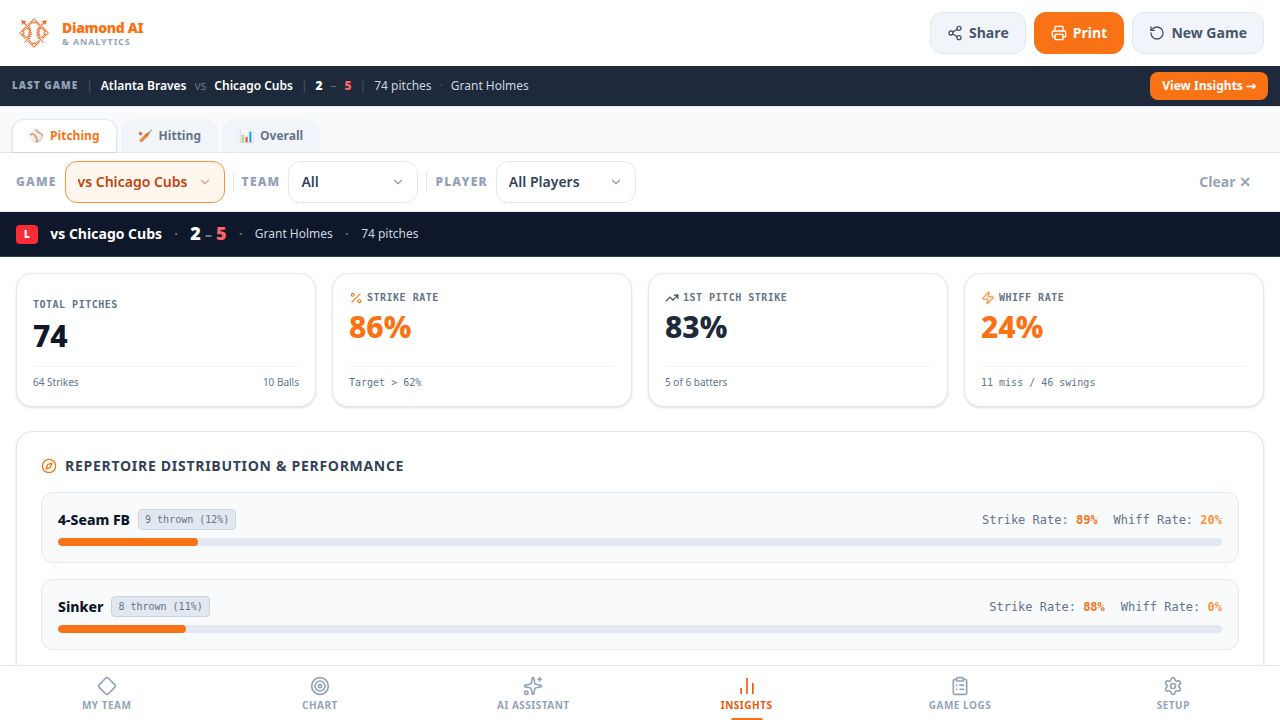
Task: Open the AI Assistant sparkle icon
Action: pyautogui.click(x=533, y=686)
